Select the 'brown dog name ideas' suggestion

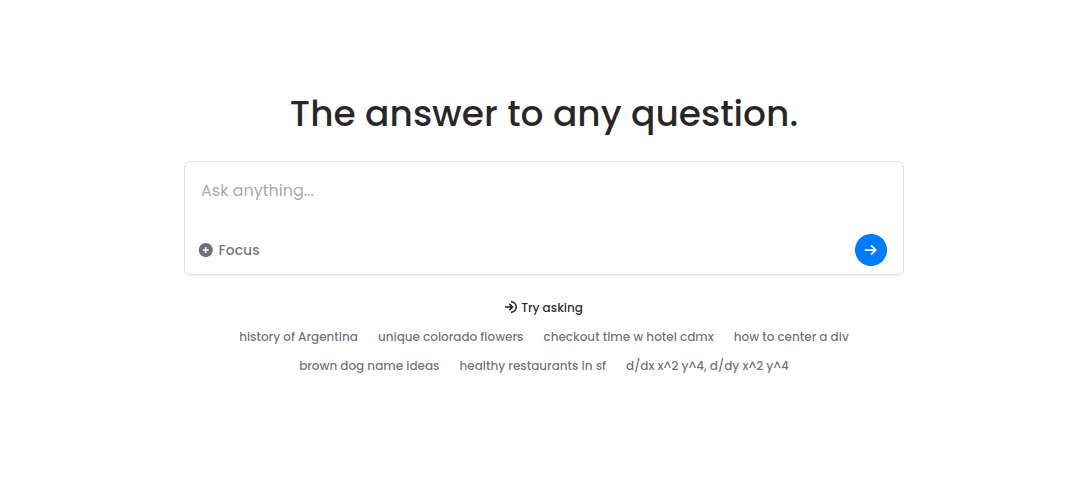click(x=369, y=366)
